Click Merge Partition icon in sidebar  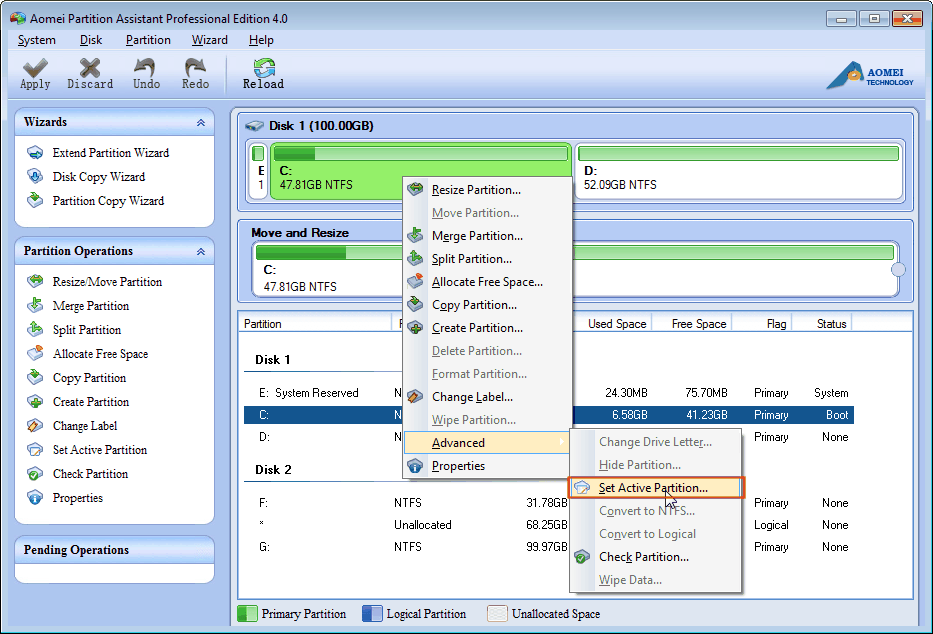tap(35, 305)
